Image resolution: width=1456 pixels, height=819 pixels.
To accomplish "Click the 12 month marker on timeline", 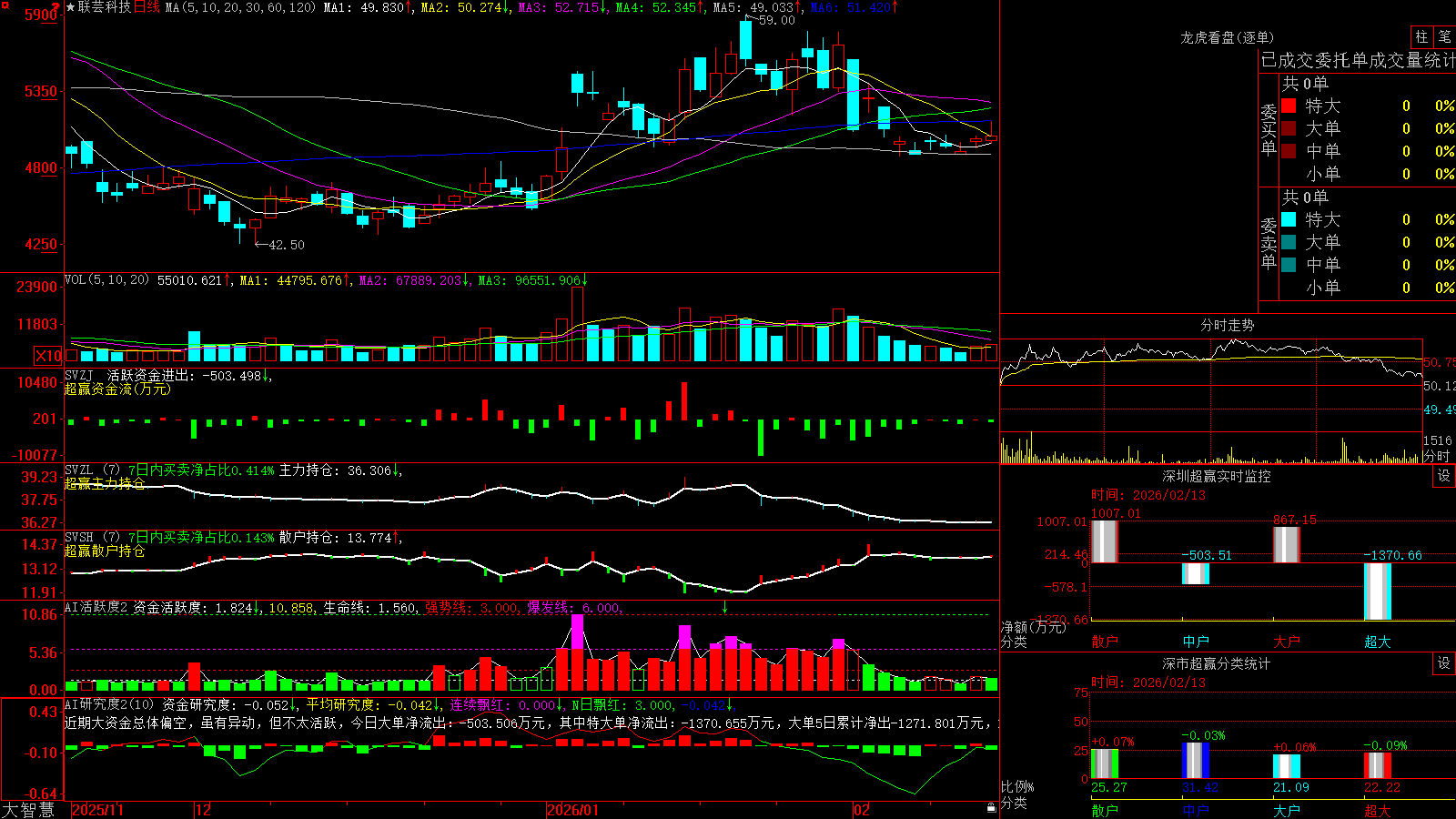I will [204, 810].
